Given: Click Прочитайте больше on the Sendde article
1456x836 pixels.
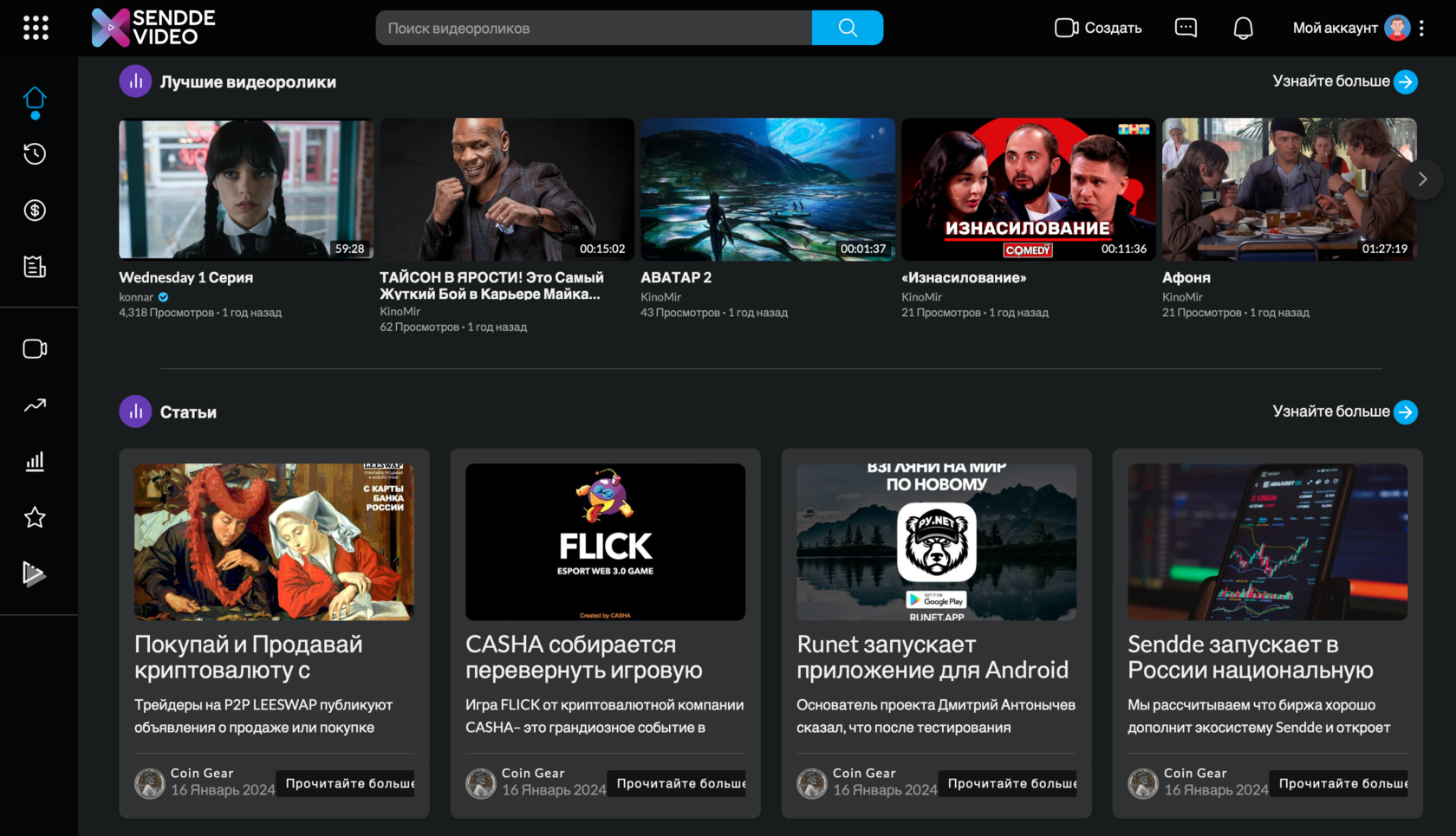Looking at the screenshot, I should 1339,783.
